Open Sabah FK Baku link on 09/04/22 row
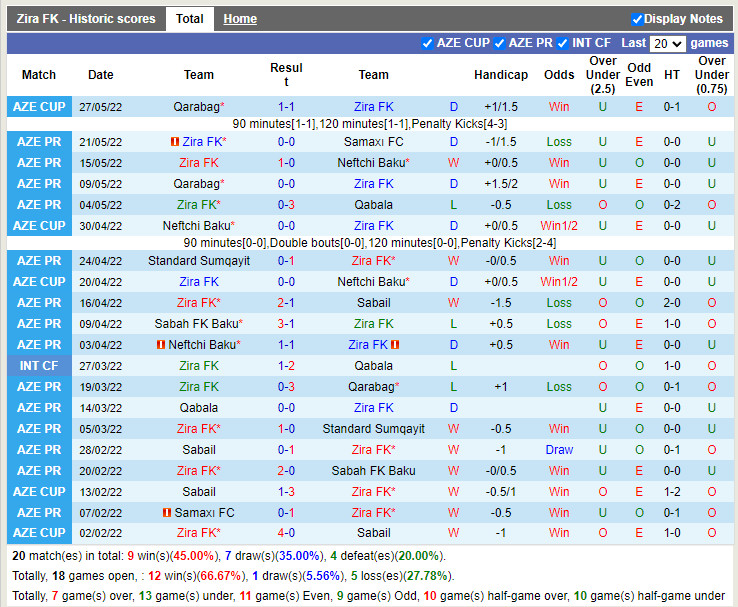The height and width of the screenshot is (607, 738). click(196, 324)
